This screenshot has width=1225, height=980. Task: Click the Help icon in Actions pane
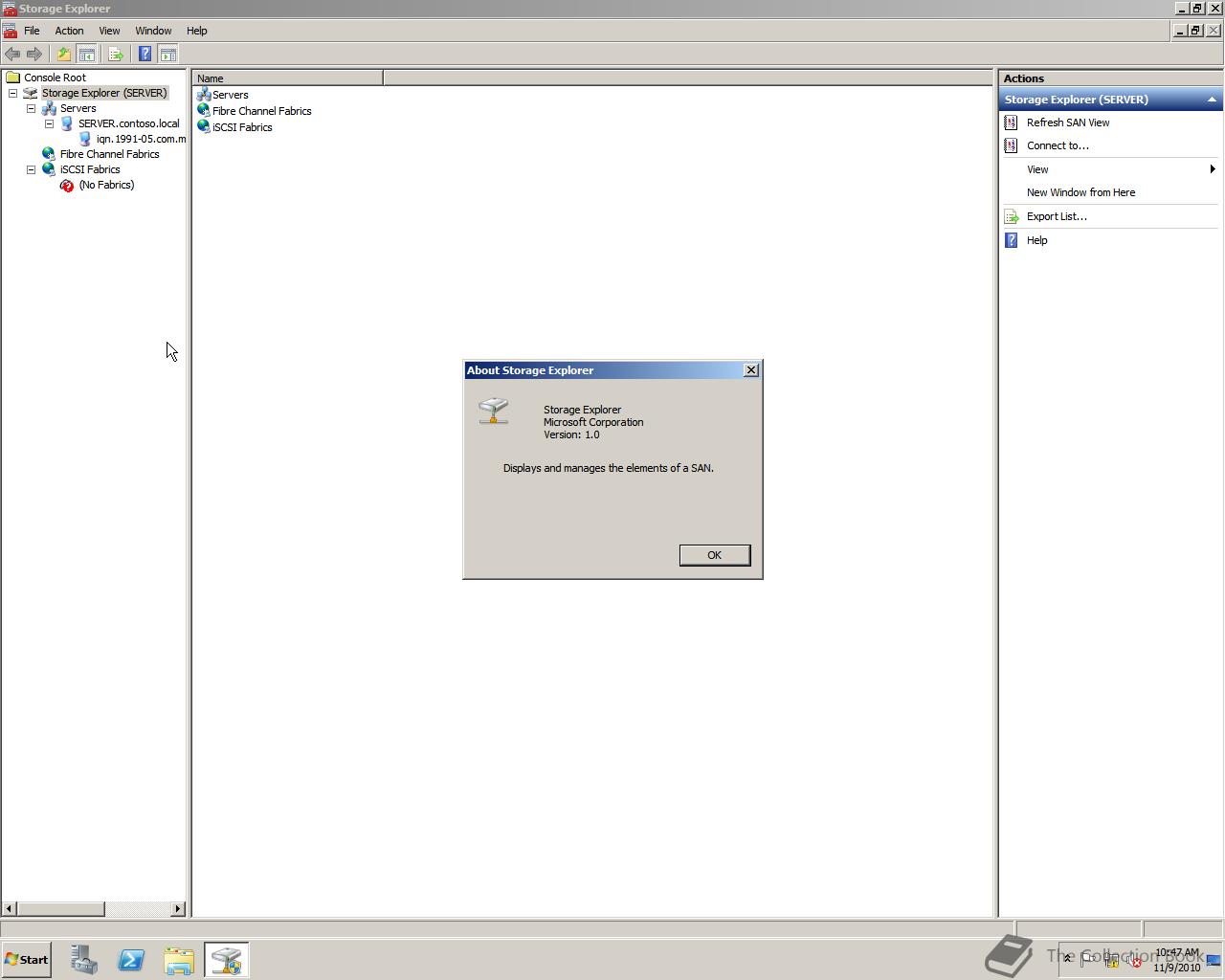pyautogui.click(x=1011, y=240)
